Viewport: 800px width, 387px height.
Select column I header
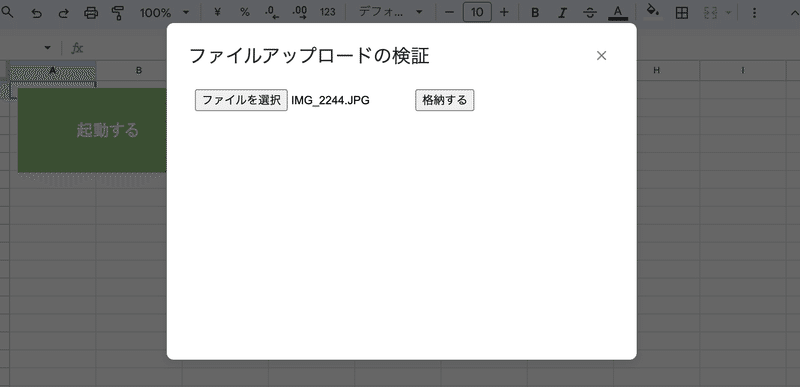coord(743,70)
